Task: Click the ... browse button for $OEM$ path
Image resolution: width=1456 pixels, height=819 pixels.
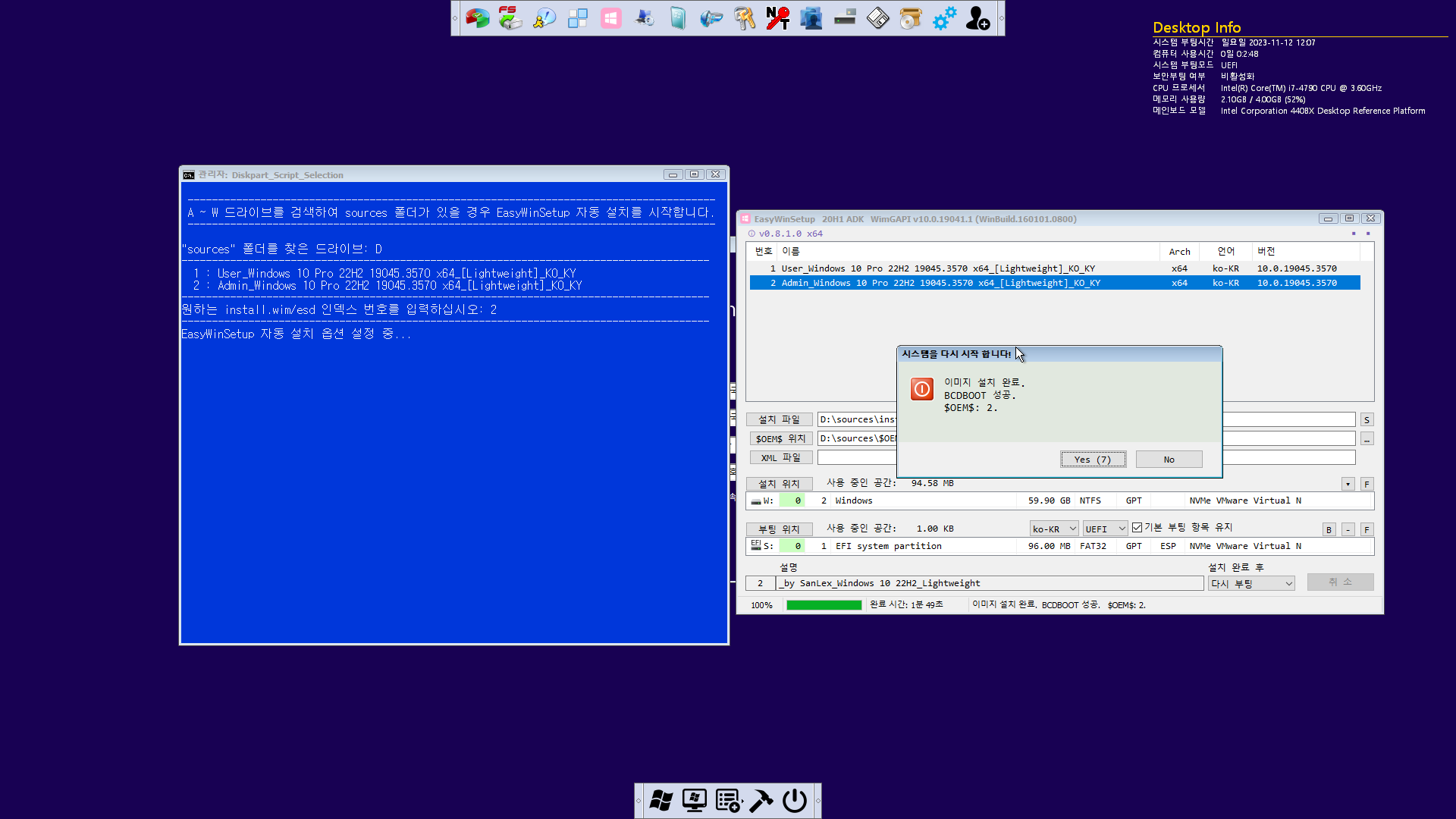Action: 1367,438
